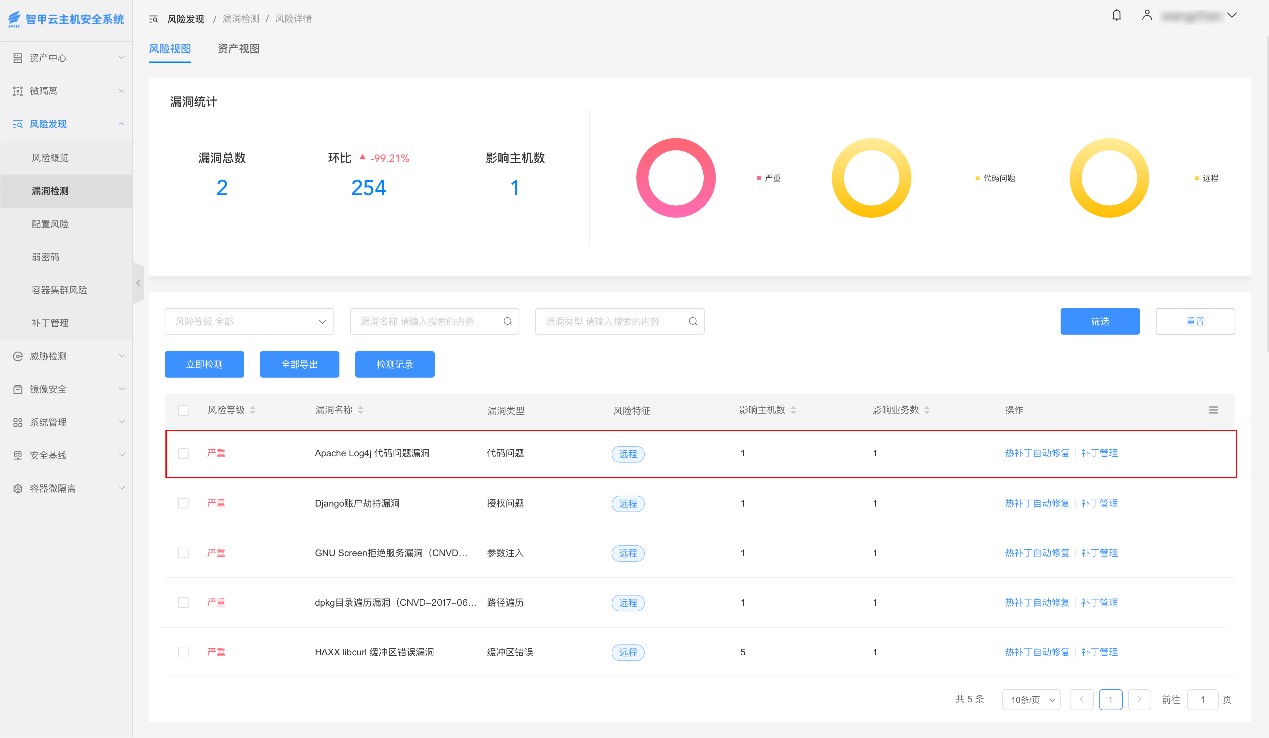The height and width of the screenshot is (738, 1269).
Task: Check the Django账户劫持漏洞 row checkbox
Action: [x=183, y=503]
